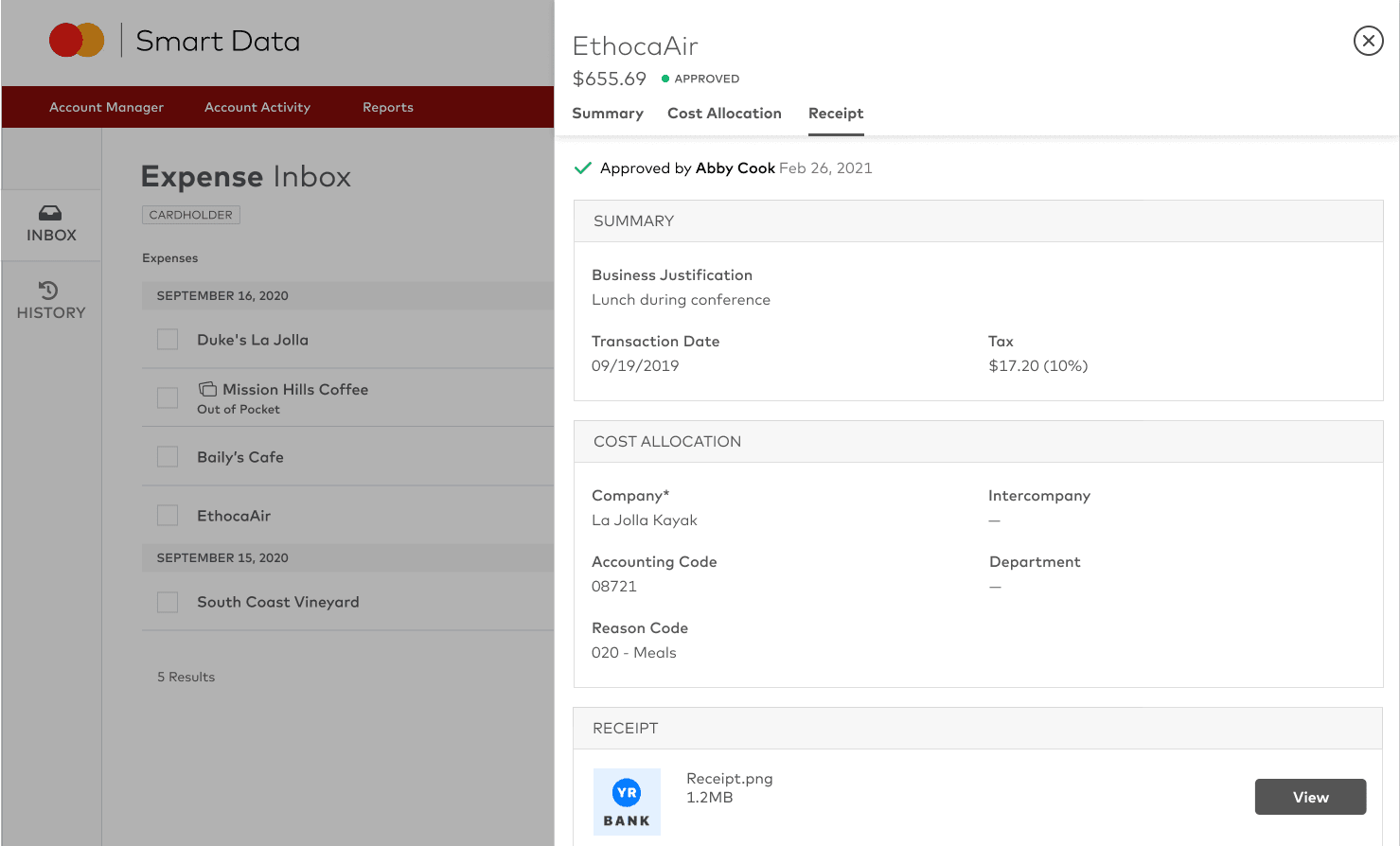The image size is (1400, 846).
Task: Check the Mission Hills Coffee checkbox
Action: click(168, 397)
